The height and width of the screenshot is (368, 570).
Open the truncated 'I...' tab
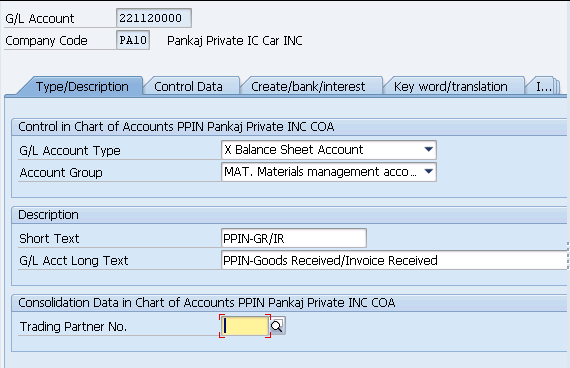click(x=542, y=87)
